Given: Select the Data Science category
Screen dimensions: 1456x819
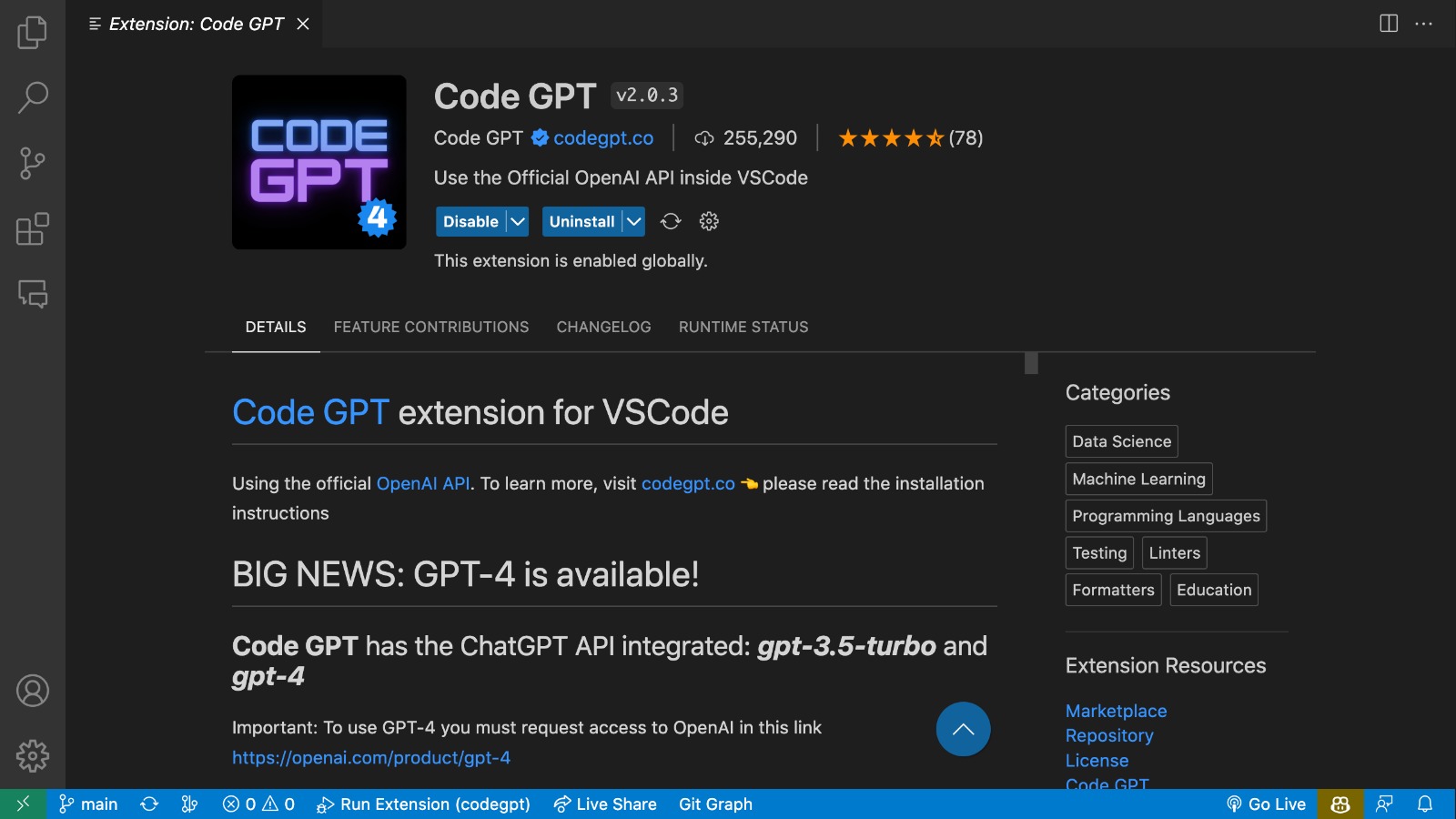Looking at the screenshot, I should (1121, 441).
